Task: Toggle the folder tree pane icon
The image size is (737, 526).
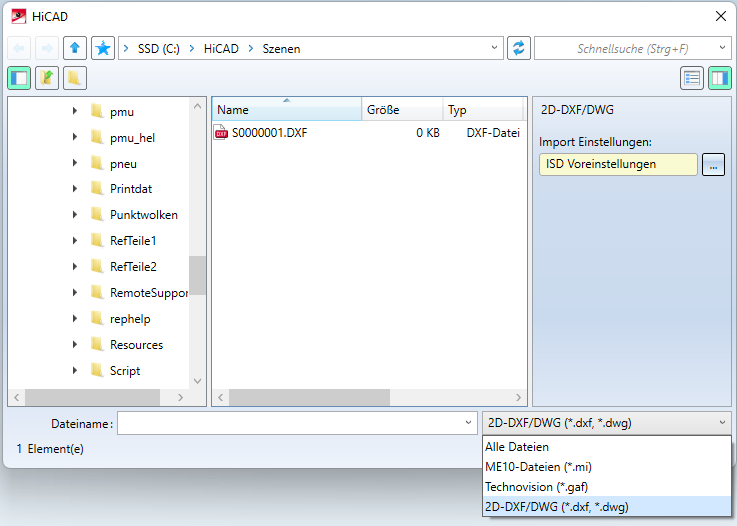Action: point(19,78)
